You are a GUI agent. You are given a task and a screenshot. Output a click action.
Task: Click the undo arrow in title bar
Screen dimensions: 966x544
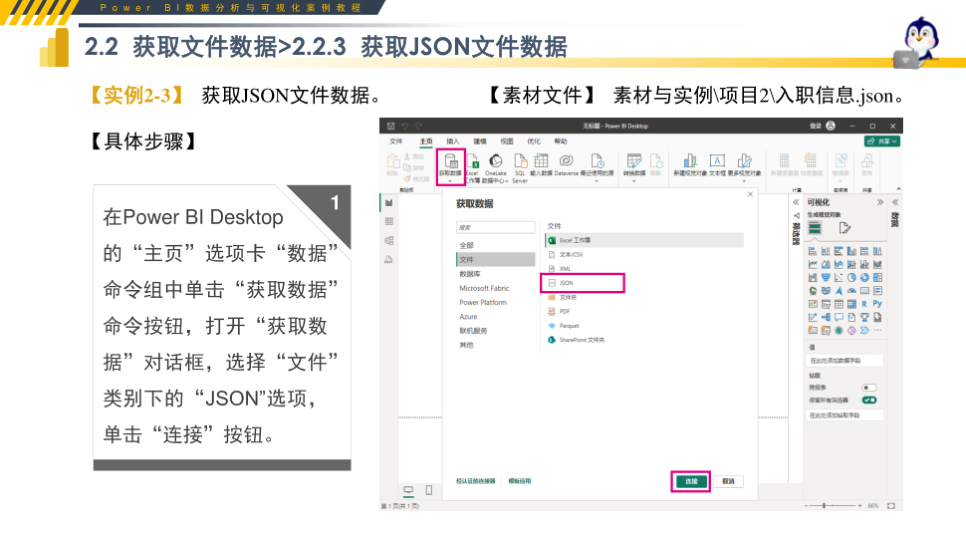click(x=405, y=126)
